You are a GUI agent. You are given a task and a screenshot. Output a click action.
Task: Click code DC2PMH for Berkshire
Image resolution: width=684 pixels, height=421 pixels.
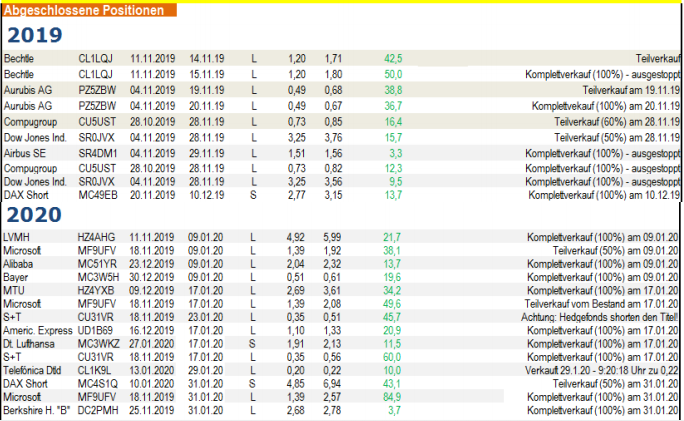click(x=98, y=411)
